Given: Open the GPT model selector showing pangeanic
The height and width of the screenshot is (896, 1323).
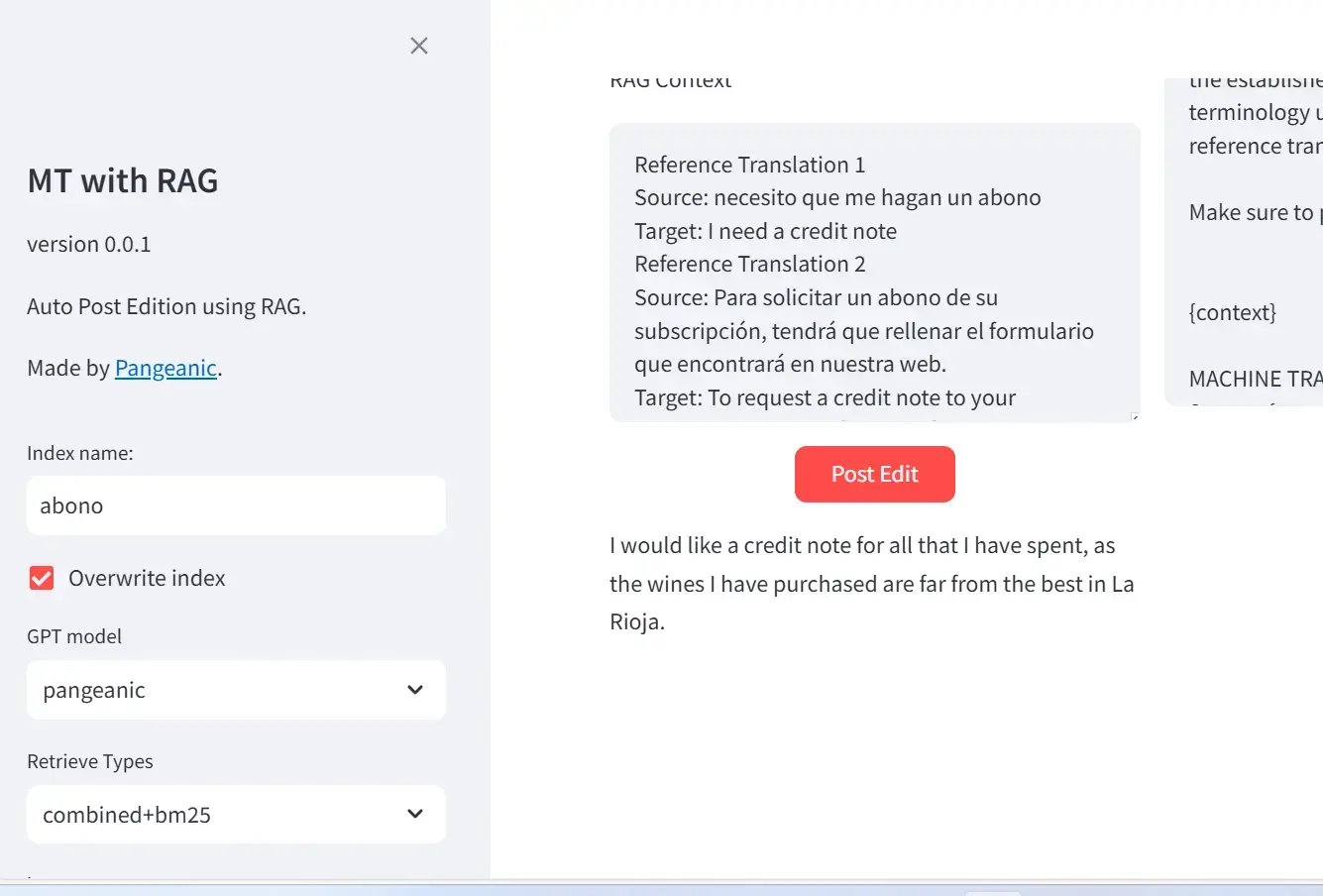Looking at the screenshot, I should pyautogui.click(x=236, y=690).
